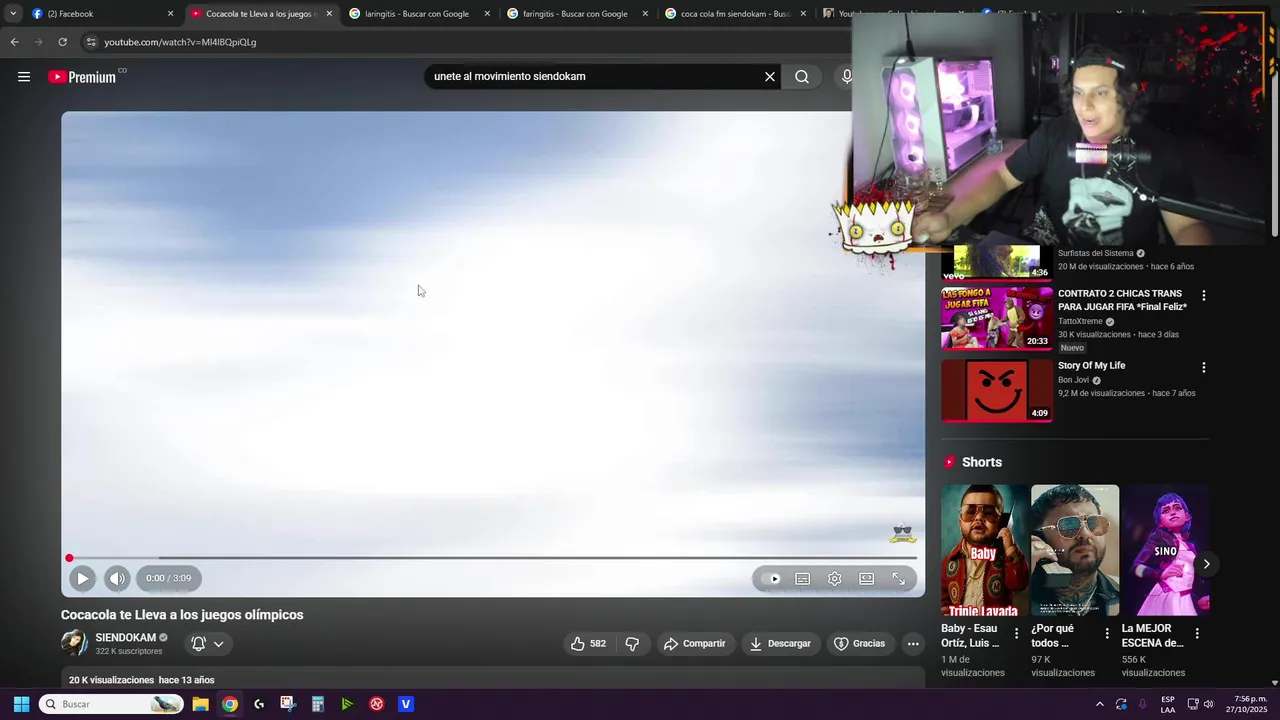The height and width of the screenshot is (720, 1280).
Task: Open Chrome from taskbar
Action: (x=230, y=704)
